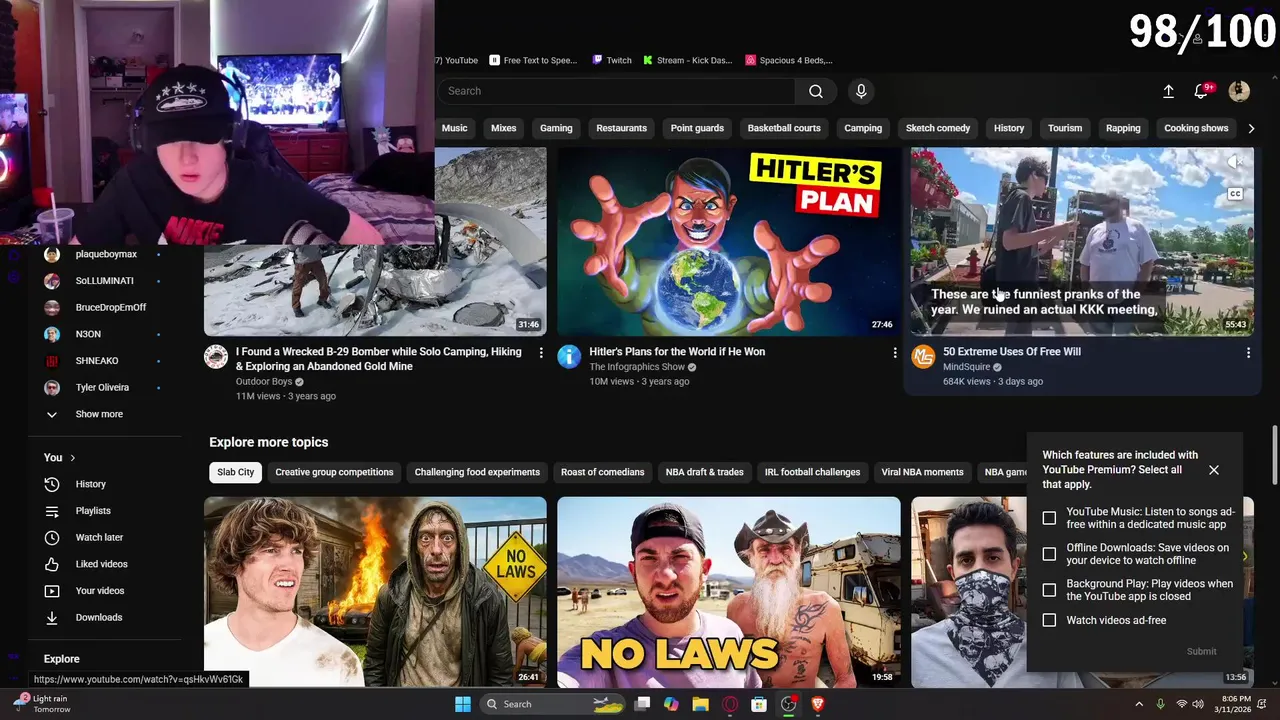Open Free Text to Speech bookmark
The height and width of the screenshot is (720, 1280).
point(534,60)
